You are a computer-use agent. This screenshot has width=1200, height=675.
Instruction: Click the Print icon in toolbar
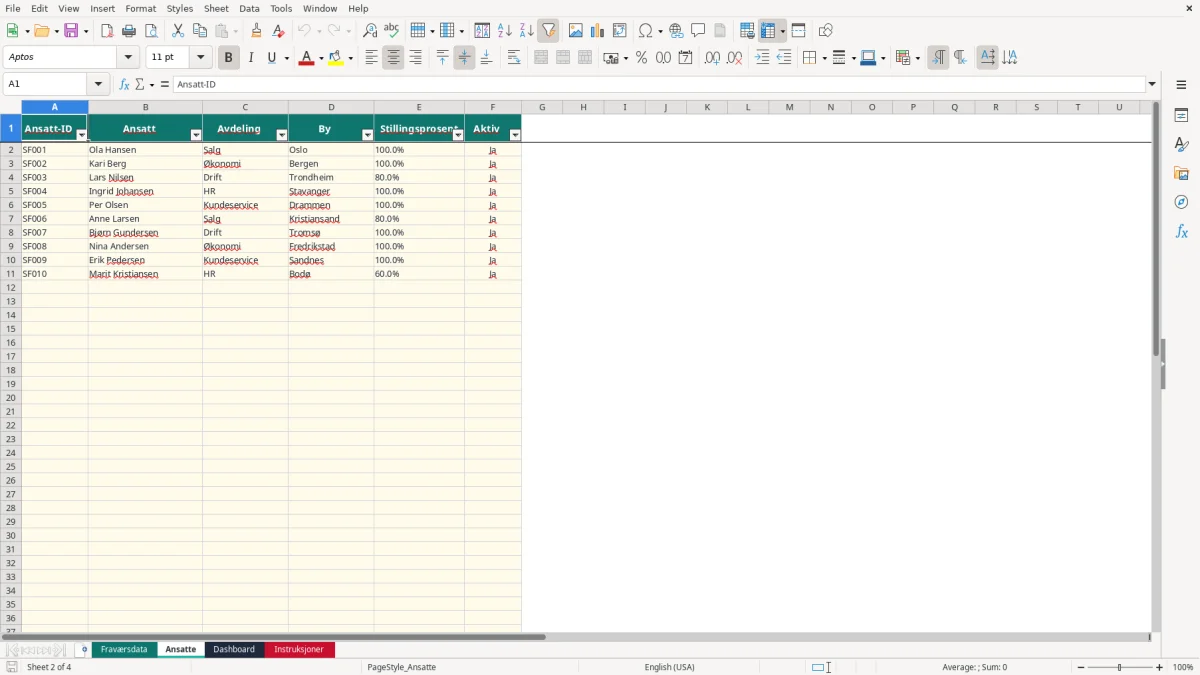[129, 31]
